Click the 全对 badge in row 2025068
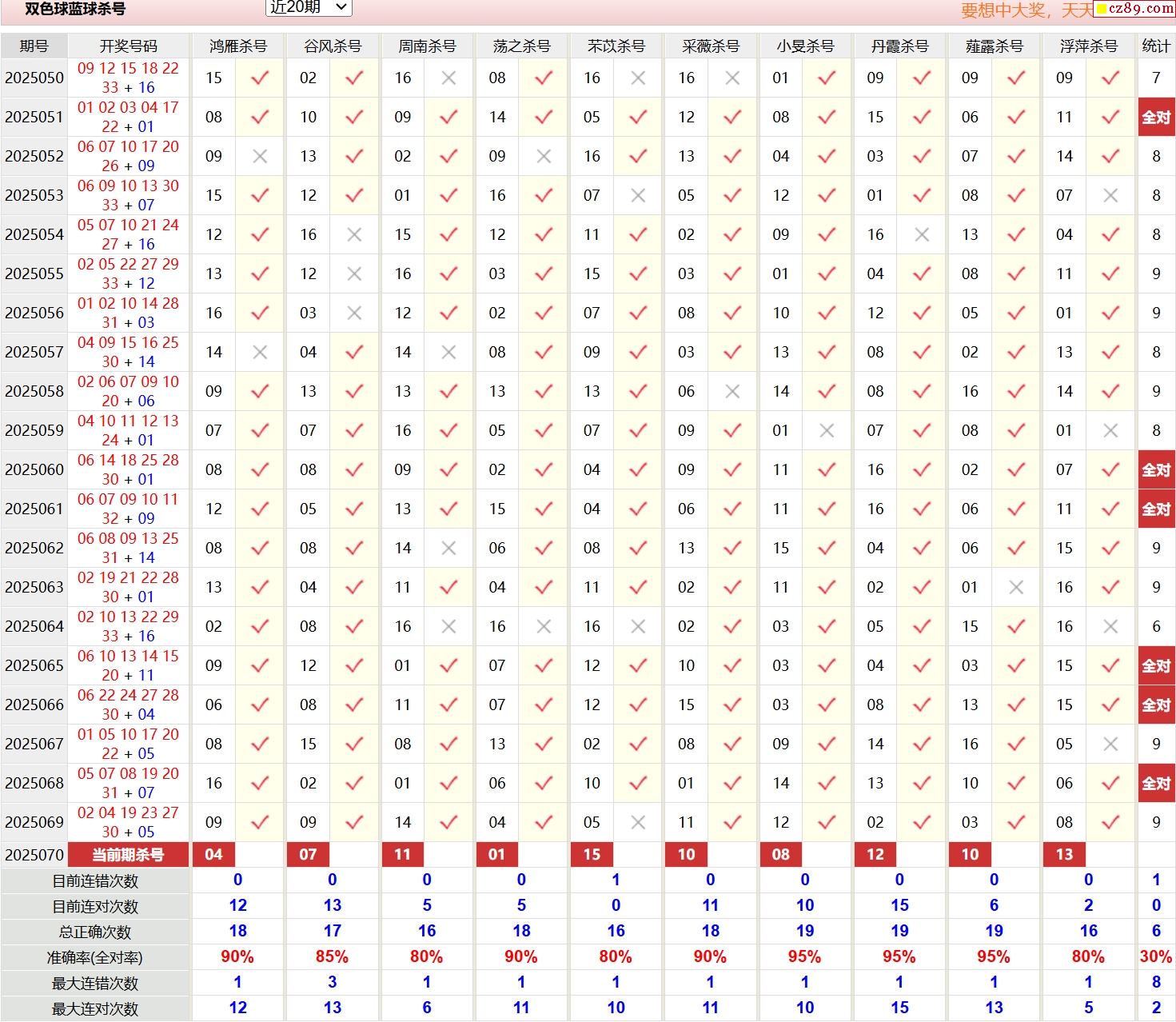 (x=1156, y=783)
